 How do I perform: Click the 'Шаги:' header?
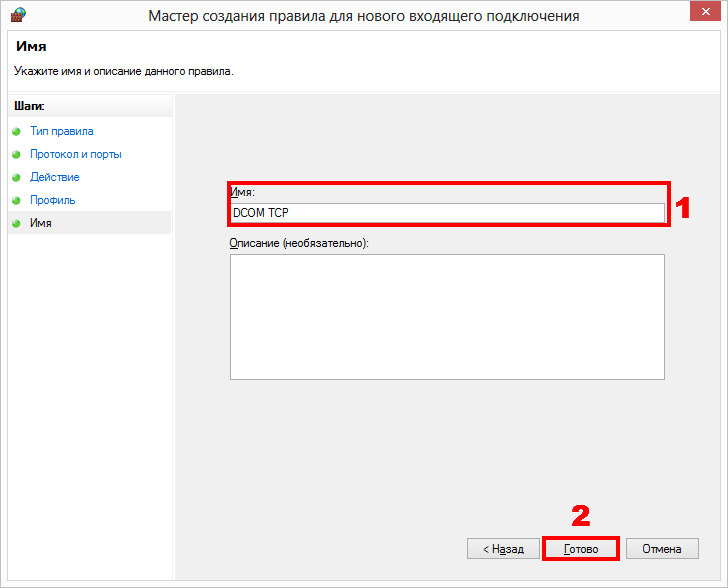pos(29,106)
